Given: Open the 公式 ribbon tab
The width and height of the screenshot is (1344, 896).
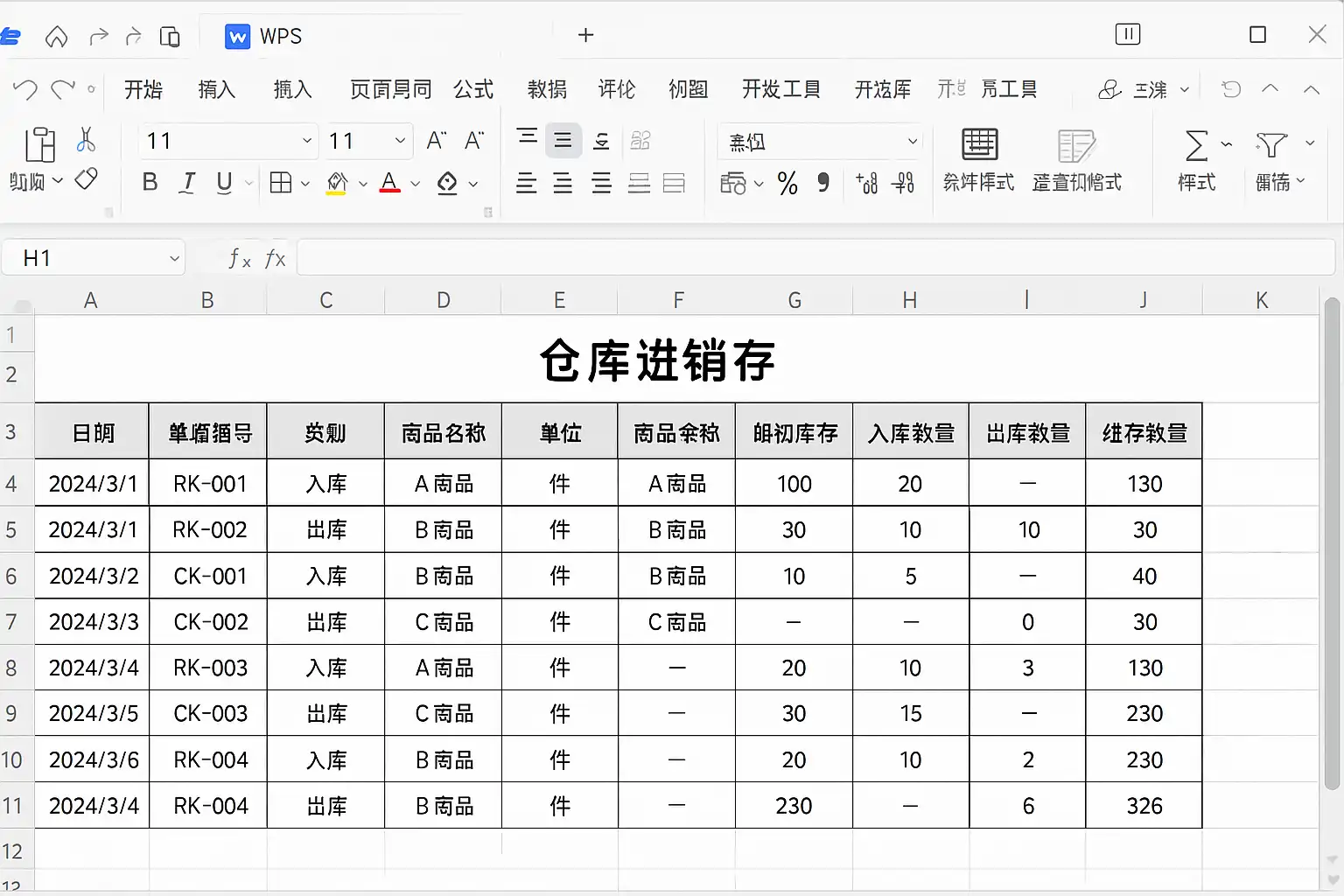Looking at the screenshot, I should click(x=473, y=89).
